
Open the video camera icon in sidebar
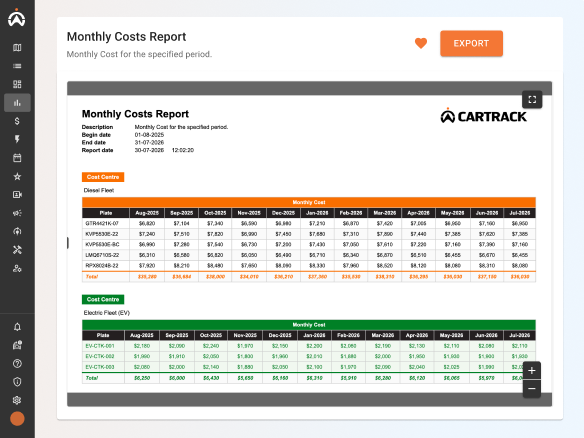tap(17, 194)
